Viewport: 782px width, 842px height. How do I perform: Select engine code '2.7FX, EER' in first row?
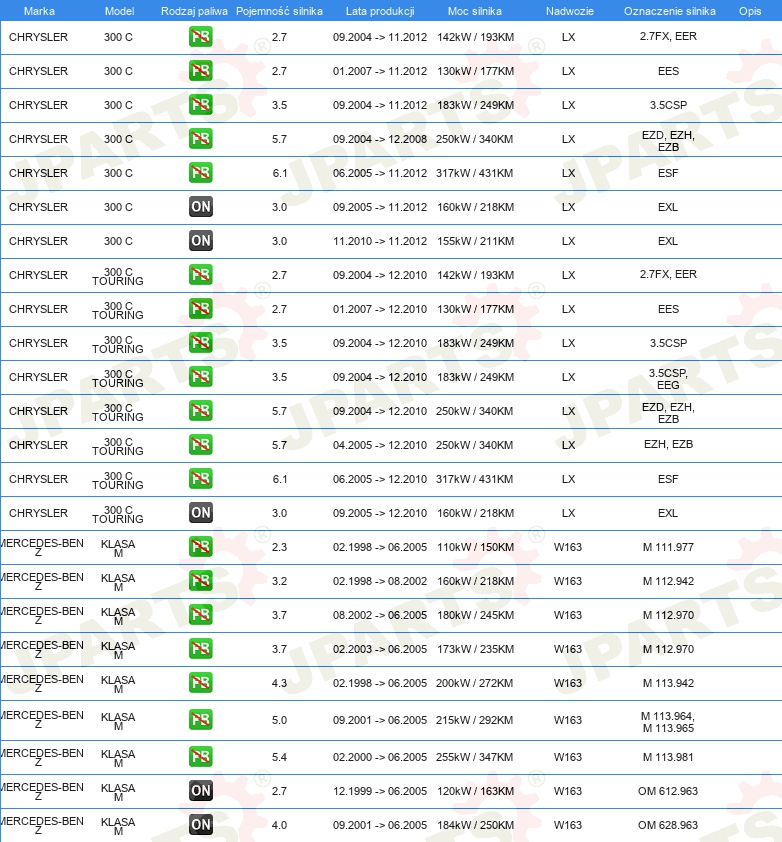tap(668, 36)
